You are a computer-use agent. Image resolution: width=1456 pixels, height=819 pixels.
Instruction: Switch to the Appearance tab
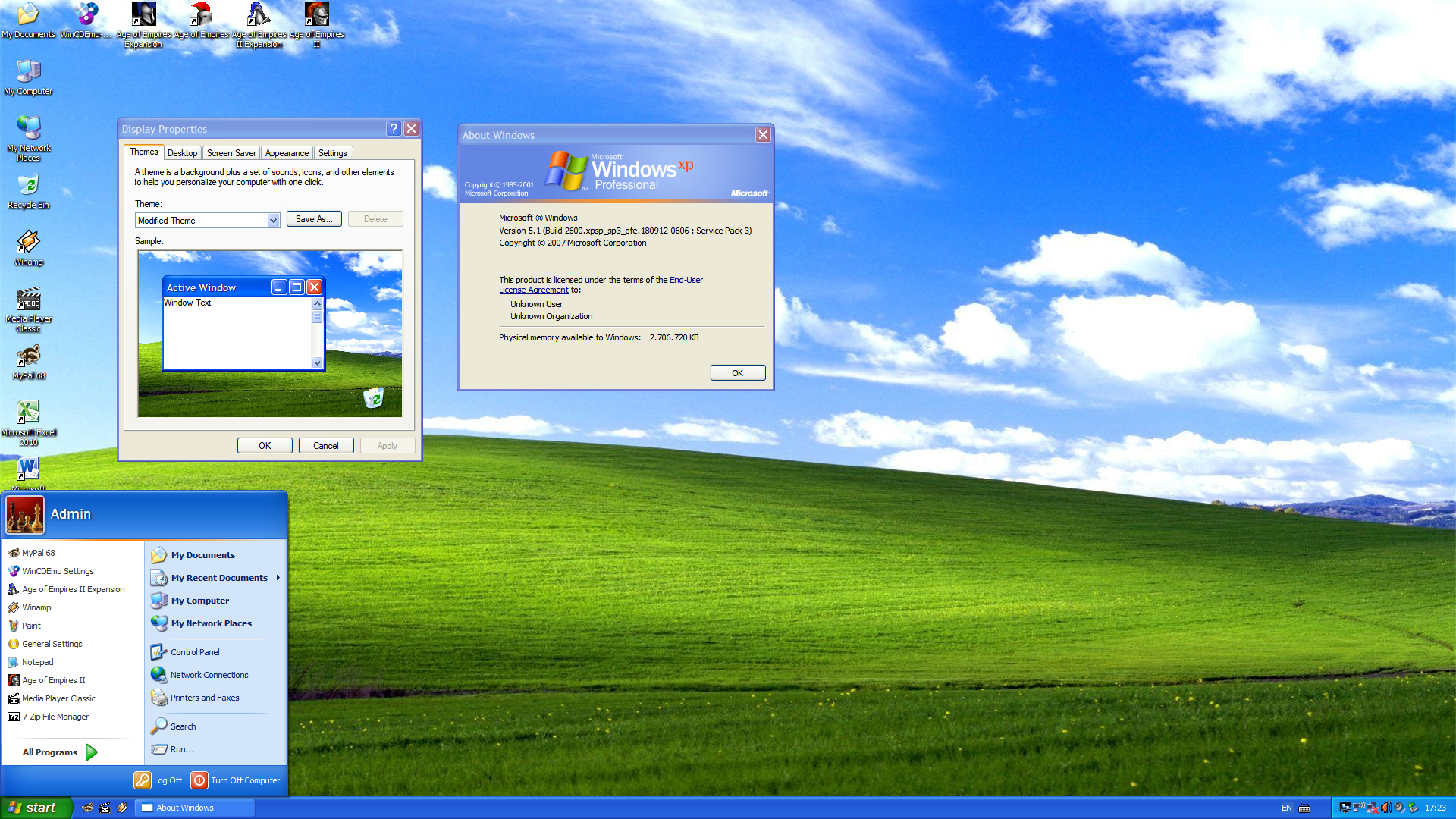tap(287, 153)
